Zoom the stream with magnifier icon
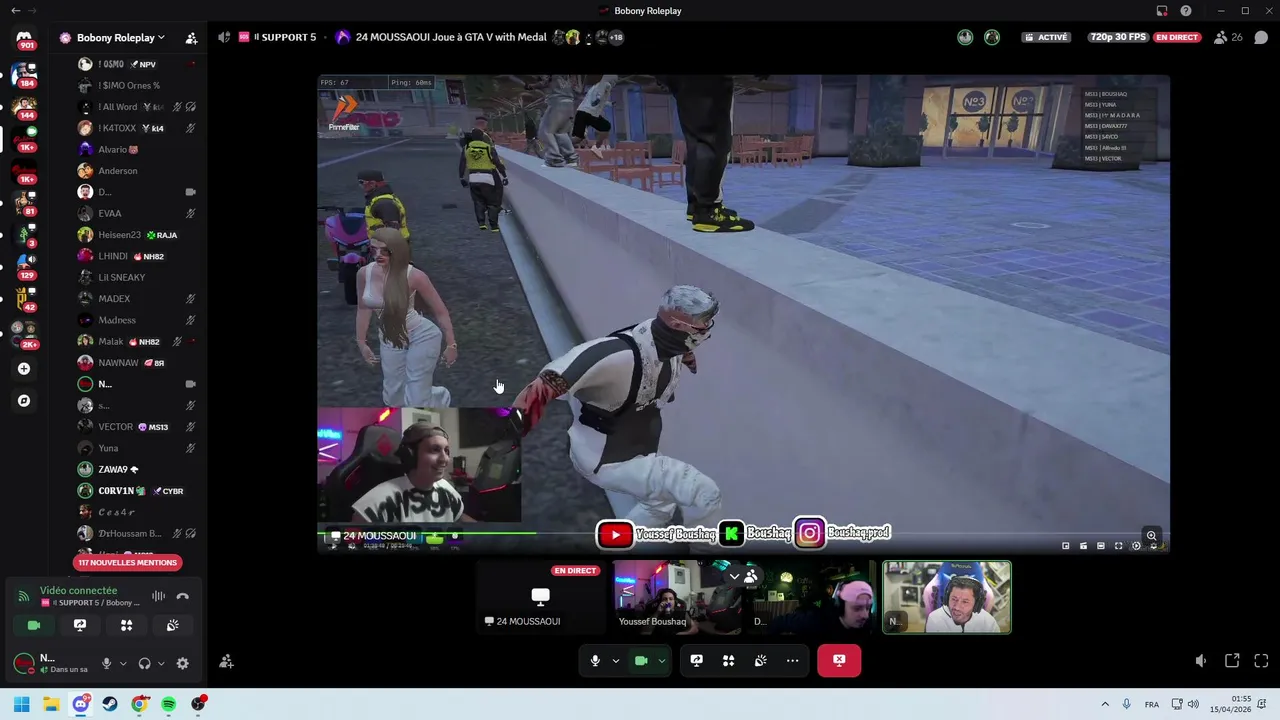 point(1151,535)
